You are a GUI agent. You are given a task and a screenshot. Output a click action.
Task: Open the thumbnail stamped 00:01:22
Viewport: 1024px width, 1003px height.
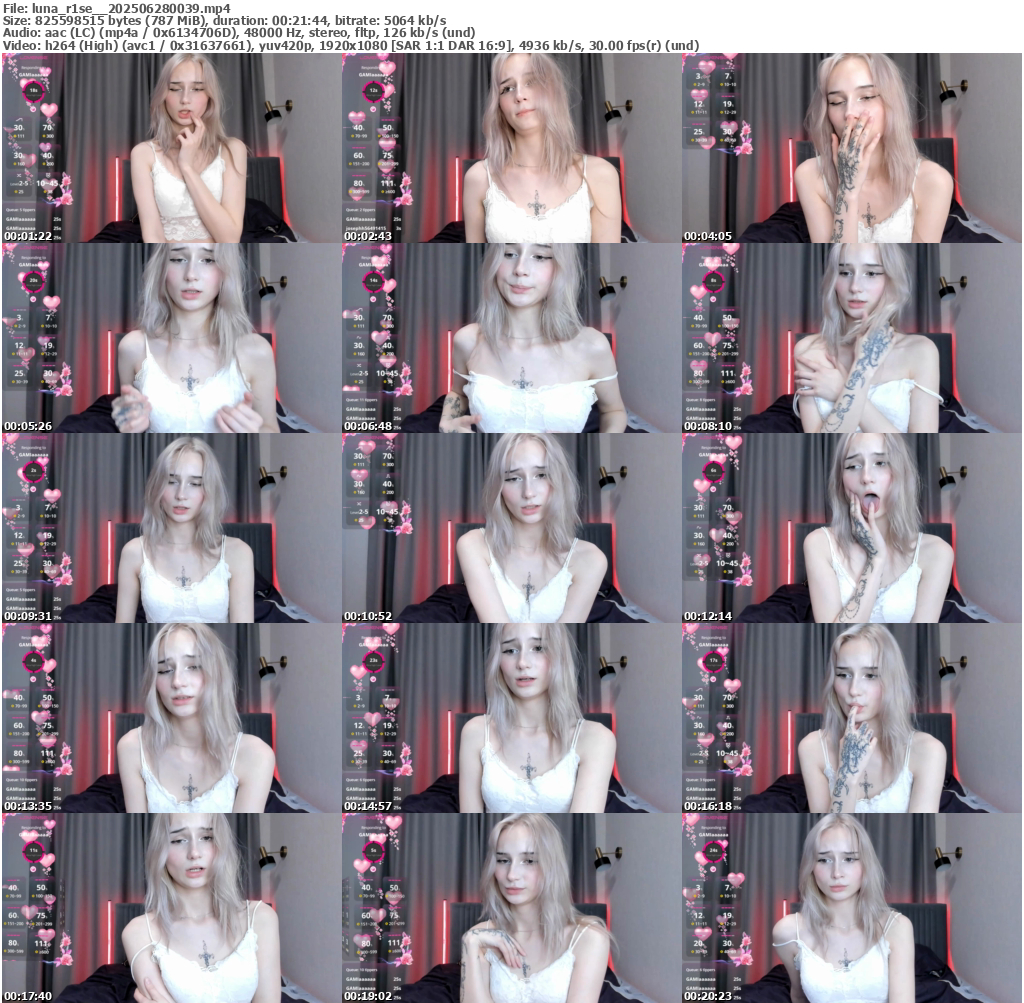click(x=172, y=148)
